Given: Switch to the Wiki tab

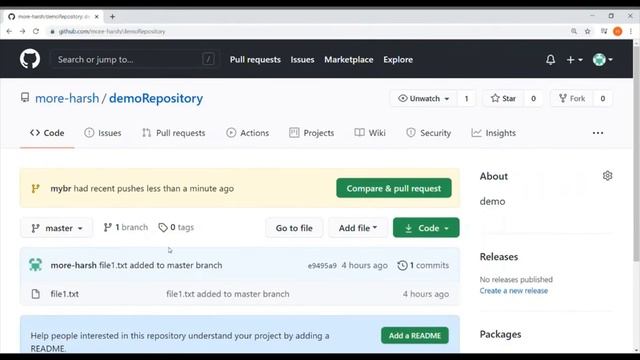Looking at the screenshot, I should pos(370,133).
